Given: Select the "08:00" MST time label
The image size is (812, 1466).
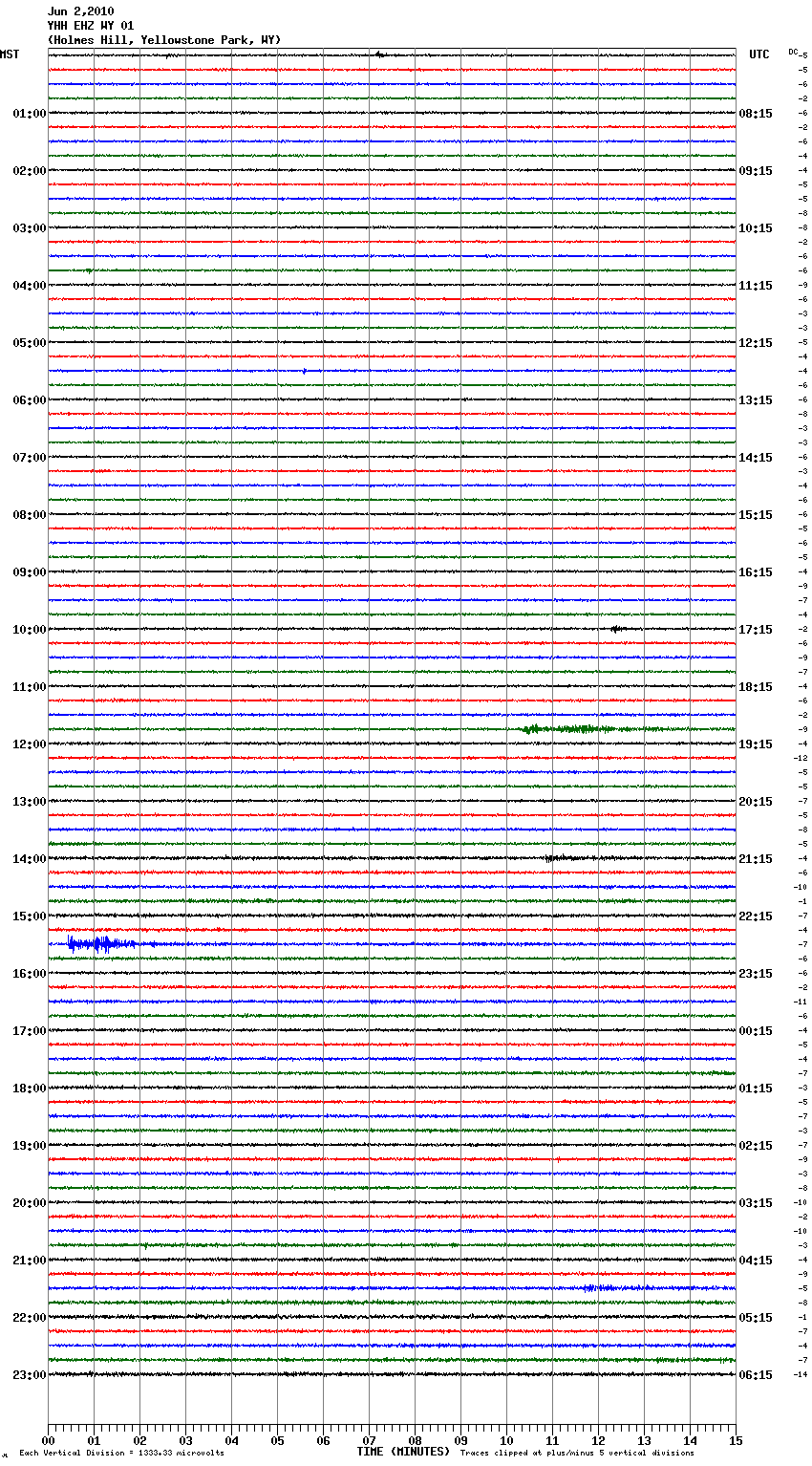Looking at the screenshot, I should point(30,515).
